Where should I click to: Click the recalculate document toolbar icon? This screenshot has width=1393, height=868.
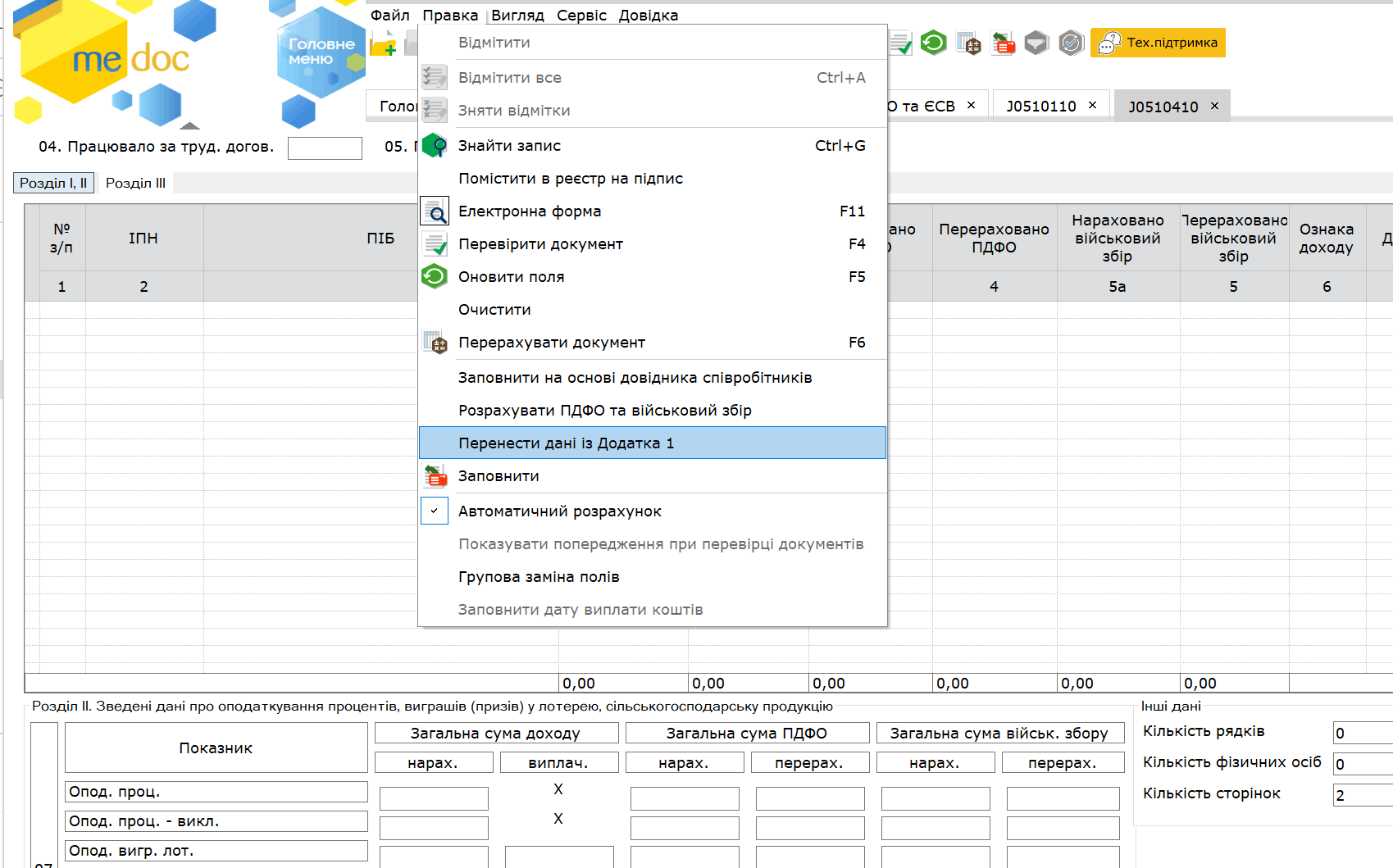968,43
